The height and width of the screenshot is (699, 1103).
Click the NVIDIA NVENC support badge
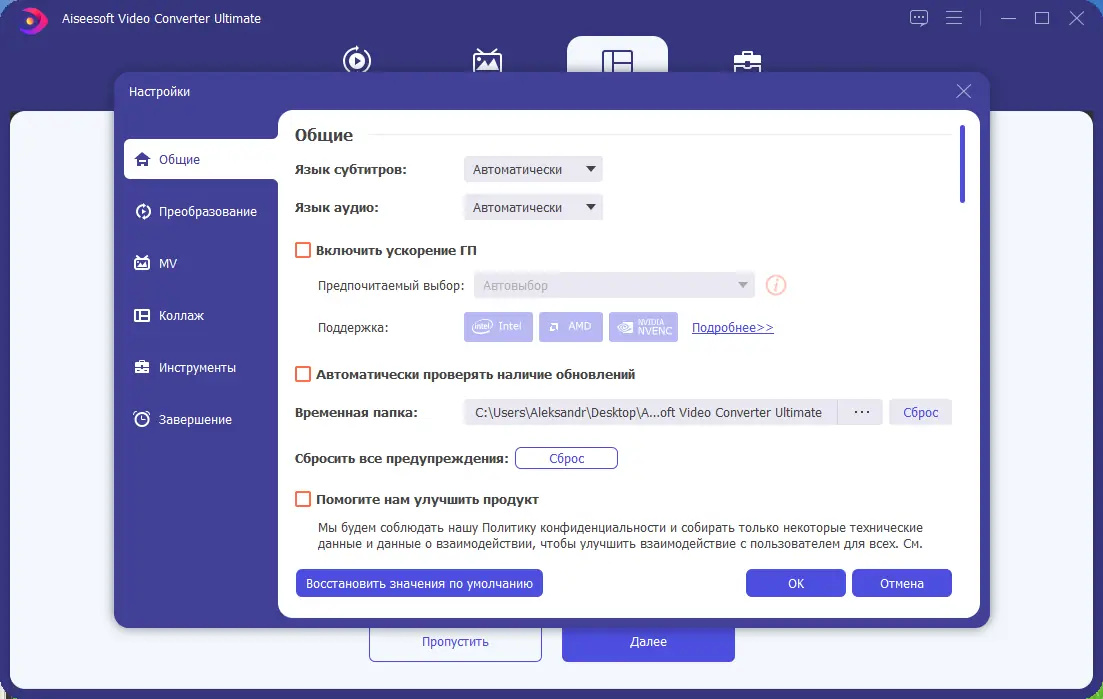tap(644, 327)
